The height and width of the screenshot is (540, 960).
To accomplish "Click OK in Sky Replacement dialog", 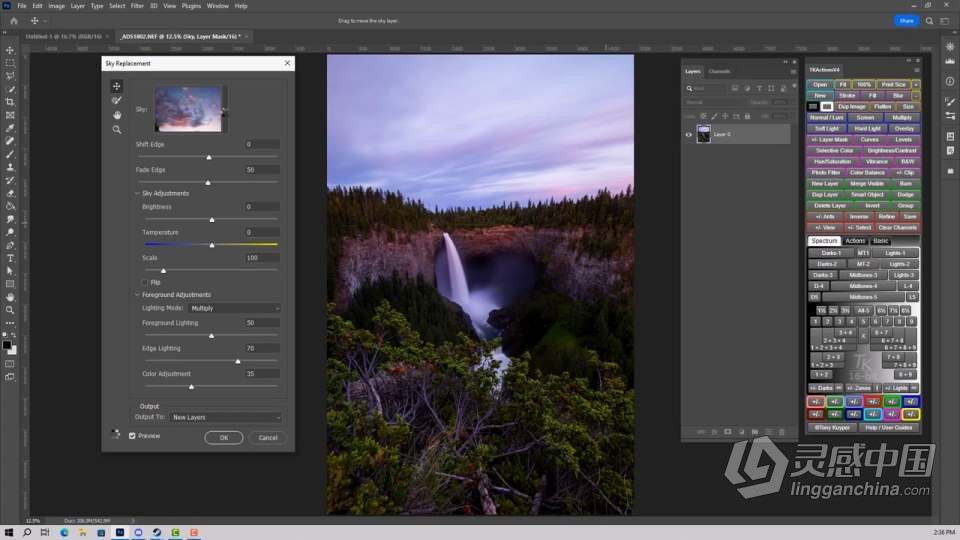I will pos(224,438).
